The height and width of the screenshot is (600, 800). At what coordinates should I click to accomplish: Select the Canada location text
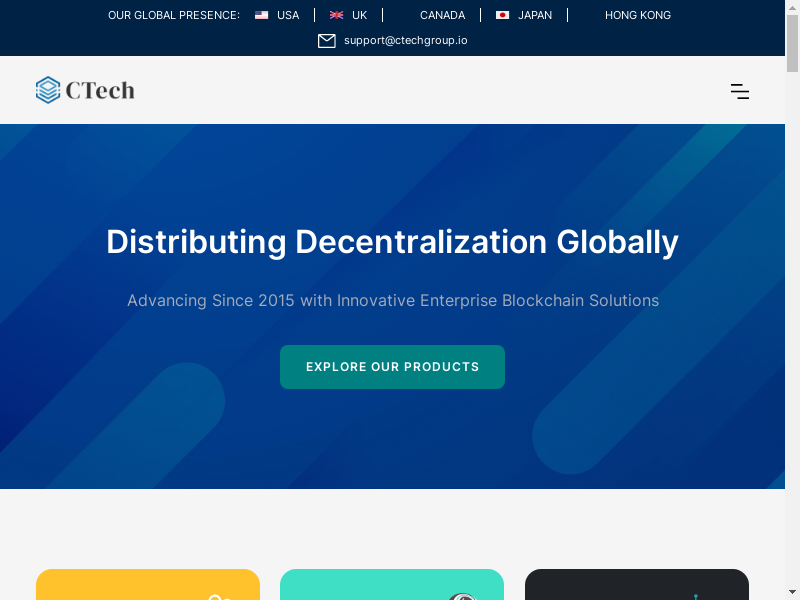tap(442, 15)
